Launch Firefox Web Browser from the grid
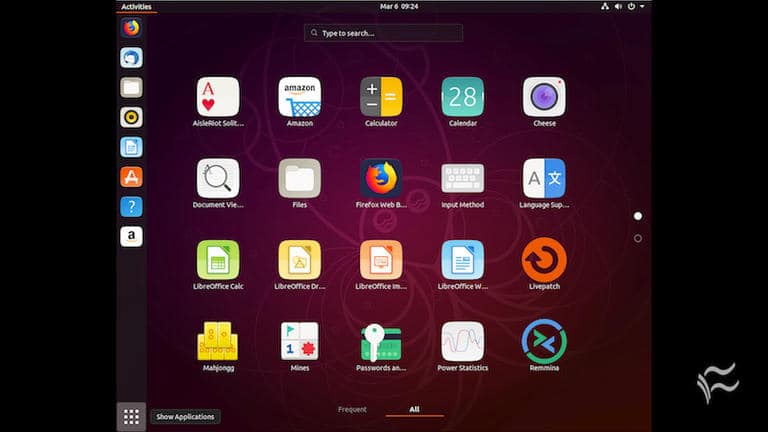Viewport: 768px width, 432px height. pos(381,178)
